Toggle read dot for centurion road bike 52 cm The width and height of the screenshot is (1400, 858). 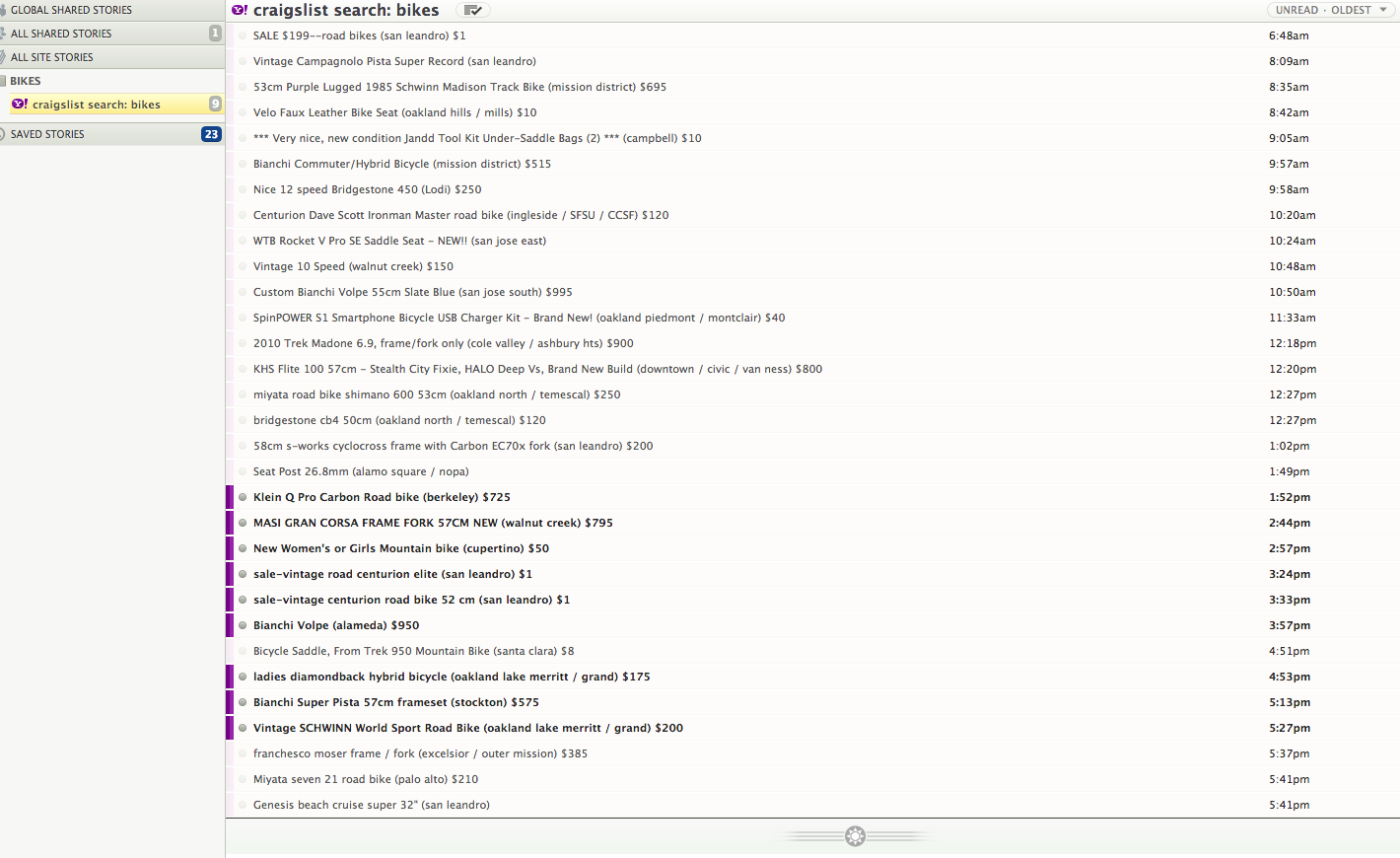[243, 600]
